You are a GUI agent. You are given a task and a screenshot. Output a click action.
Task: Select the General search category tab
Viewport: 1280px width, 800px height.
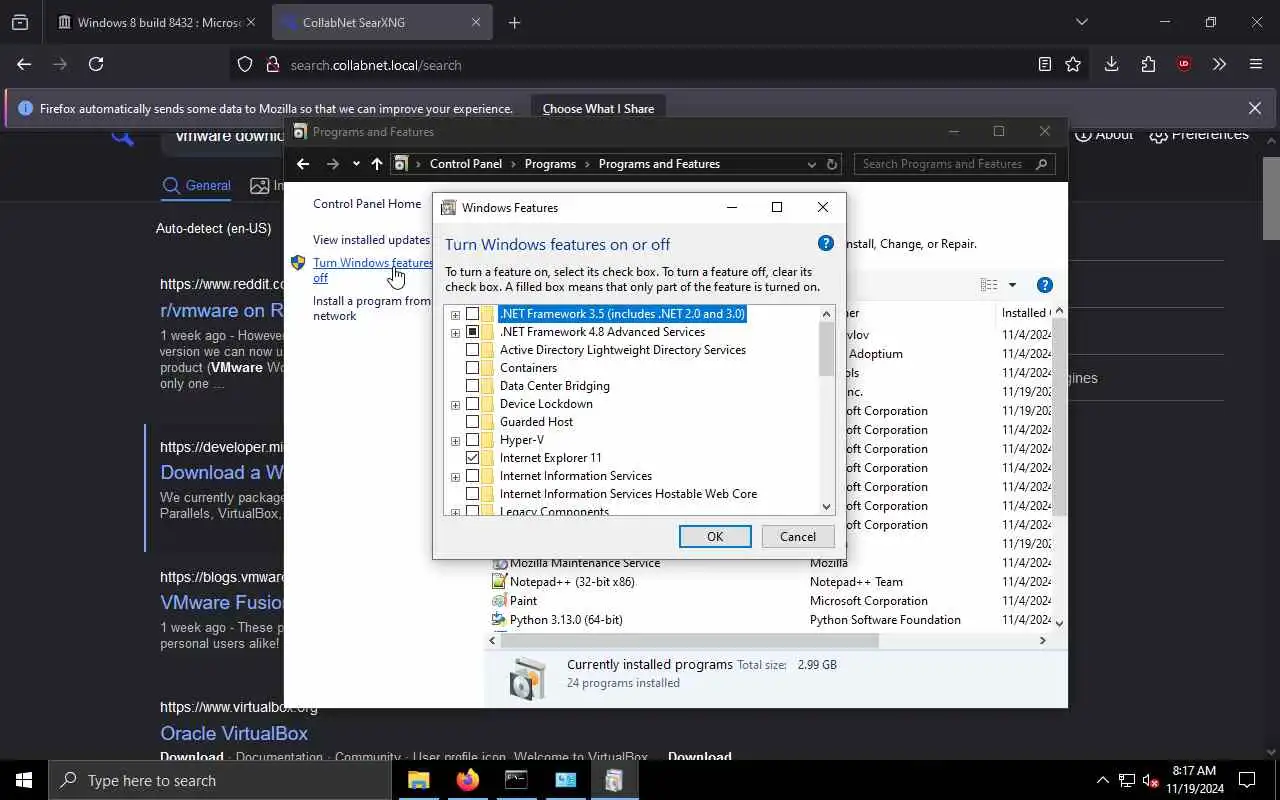197,186
